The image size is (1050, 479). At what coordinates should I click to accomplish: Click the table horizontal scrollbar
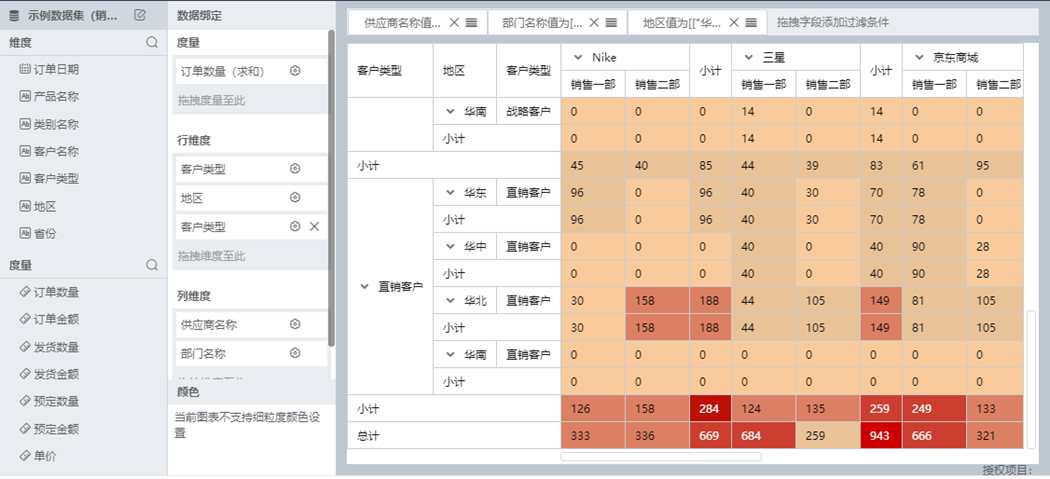pos(661,456)
